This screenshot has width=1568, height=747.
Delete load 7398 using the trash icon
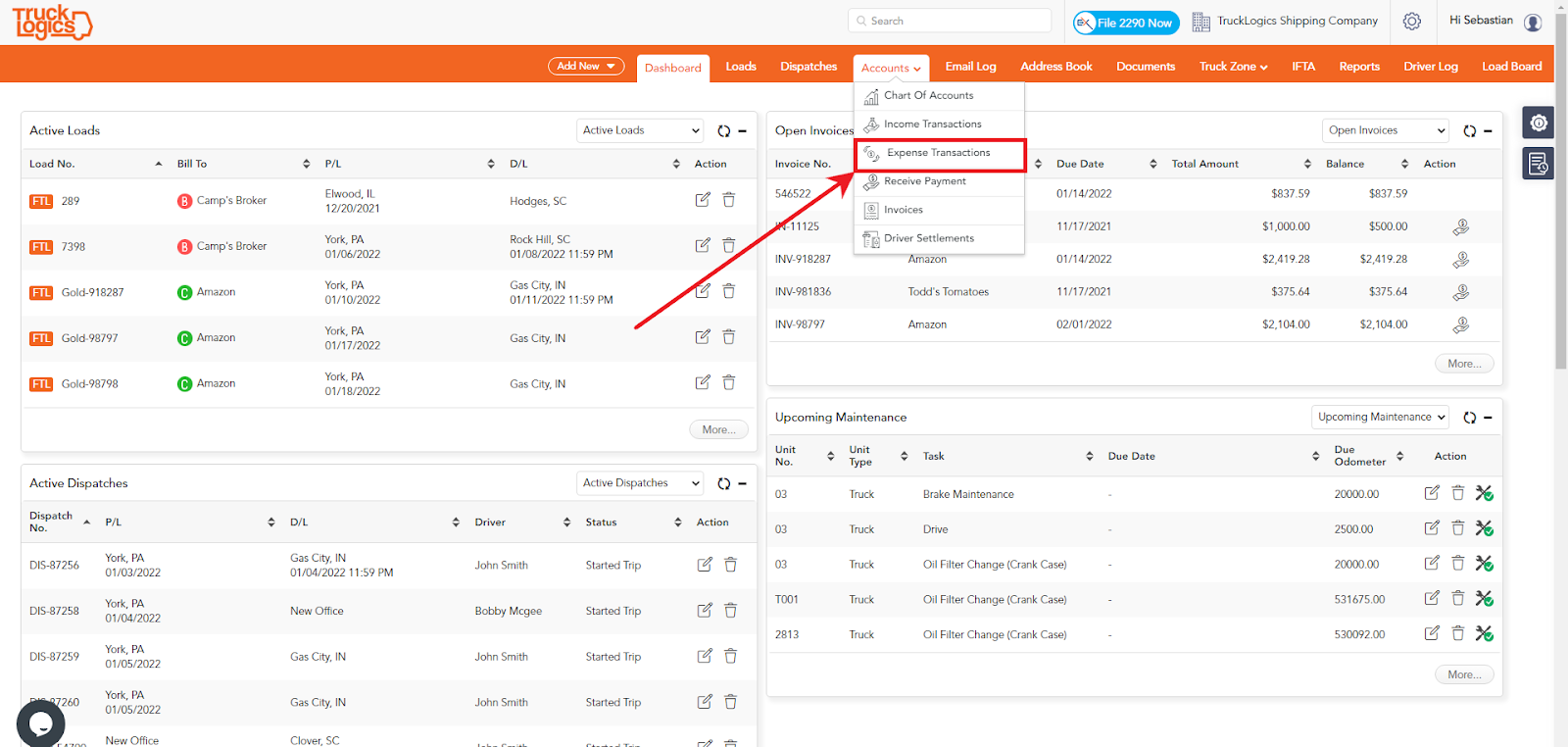click(729, 245)
